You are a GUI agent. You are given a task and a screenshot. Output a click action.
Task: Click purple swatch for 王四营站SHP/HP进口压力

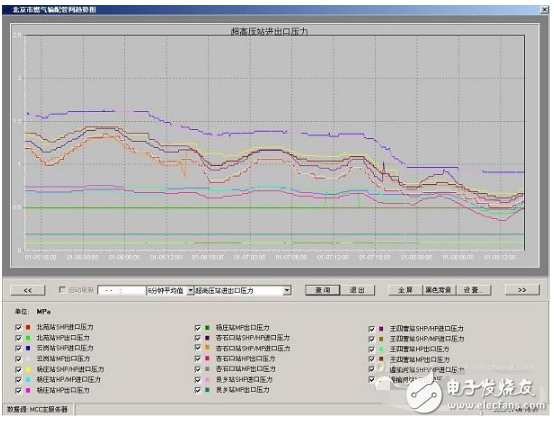(x=381, y=329)
